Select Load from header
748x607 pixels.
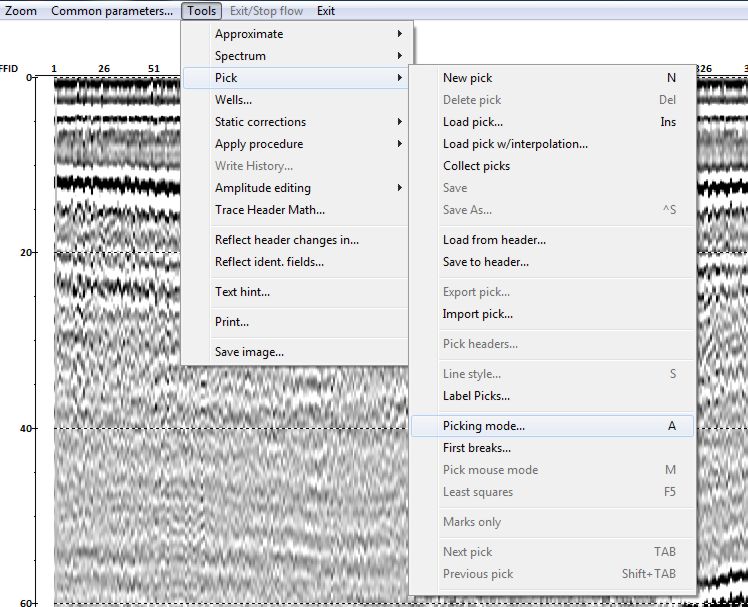[x=552, y=240]
